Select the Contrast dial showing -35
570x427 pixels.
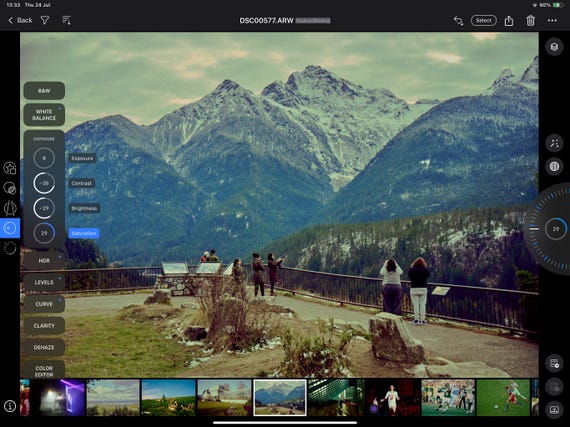point(44,183)
